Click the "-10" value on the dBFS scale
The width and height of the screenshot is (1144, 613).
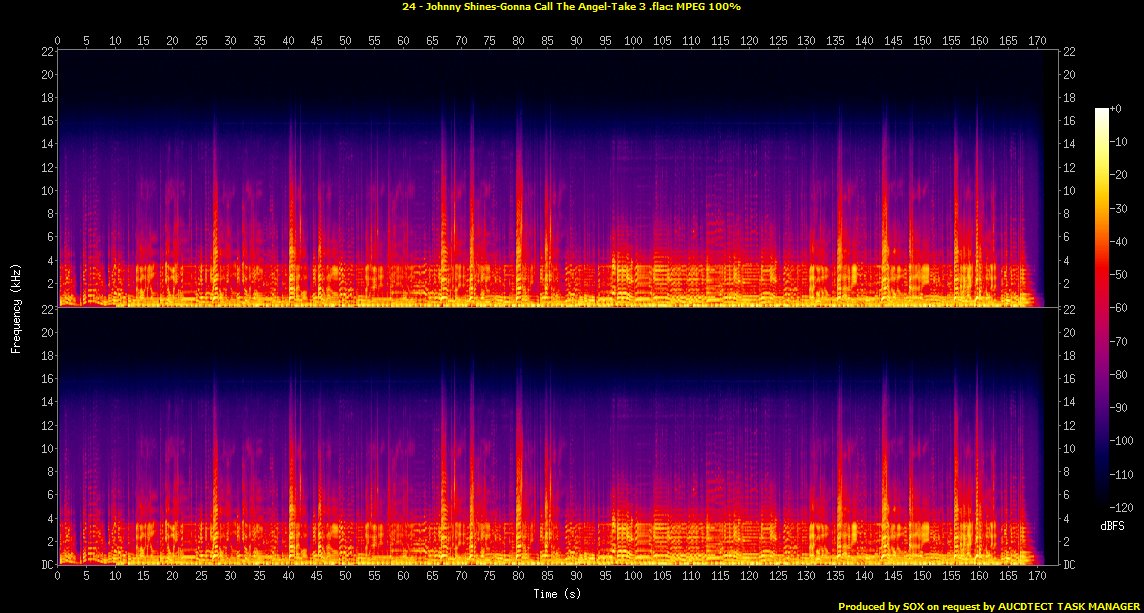point(1118,142)
